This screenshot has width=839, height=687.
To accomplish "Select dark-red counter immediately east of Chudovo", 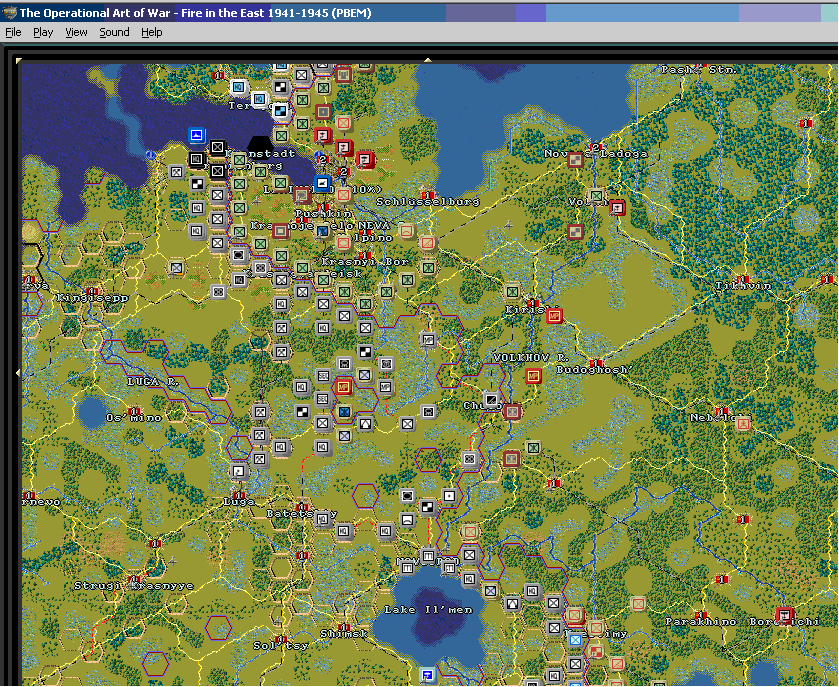I will point(512,412).
